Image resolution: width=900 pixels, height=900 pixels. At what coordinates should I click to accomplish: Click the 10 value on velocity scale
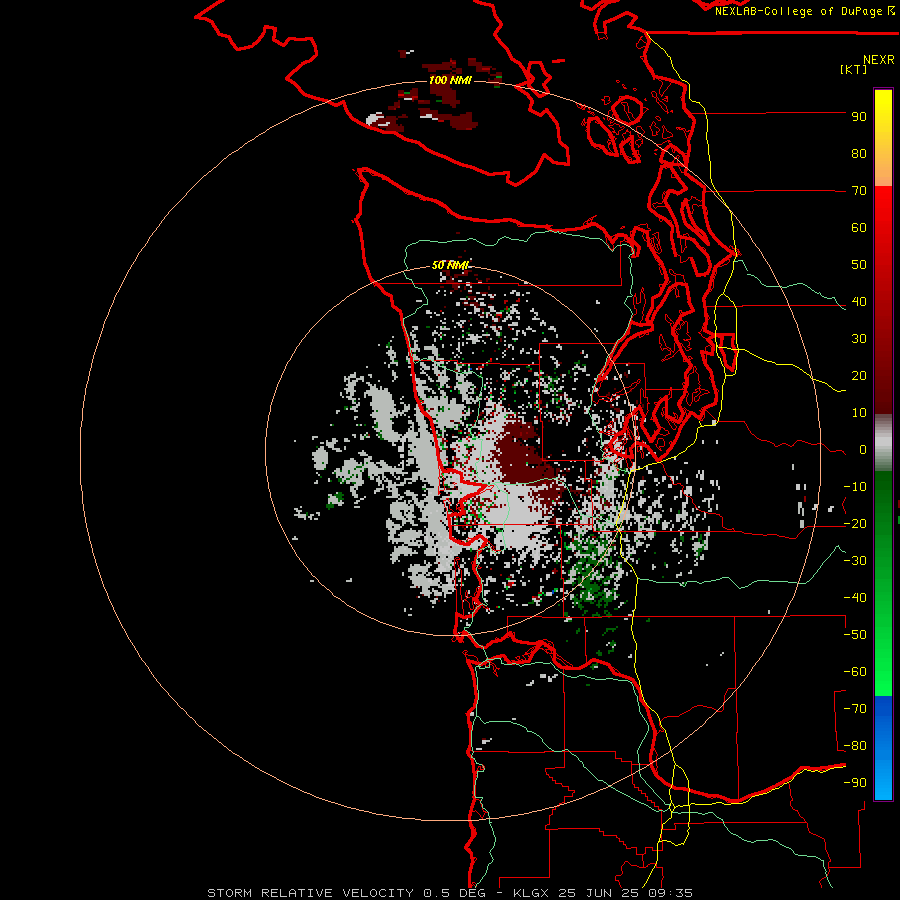(x=859, y=413)
